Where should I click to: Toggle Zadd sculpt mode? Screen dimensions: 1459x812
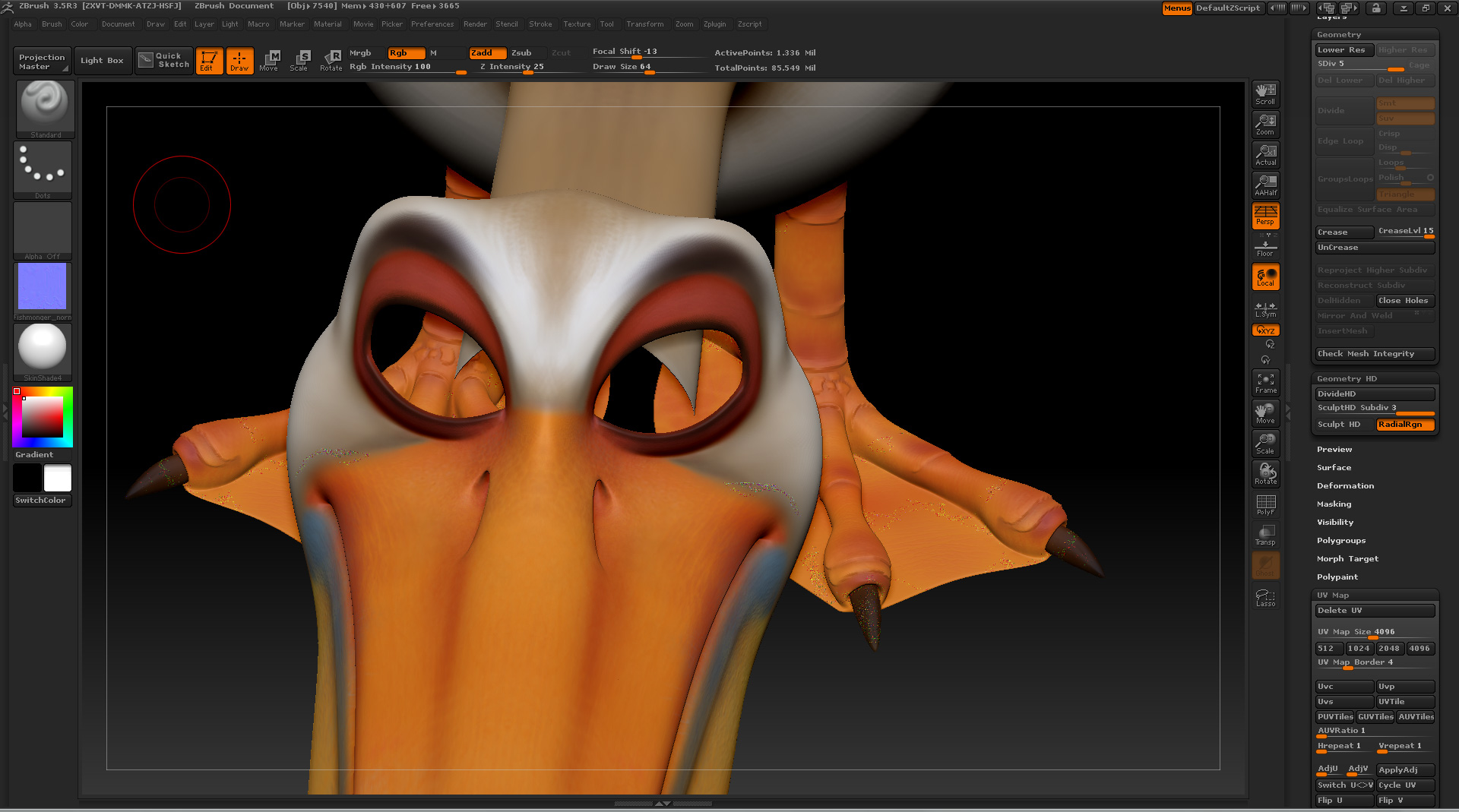click(487, 53)
